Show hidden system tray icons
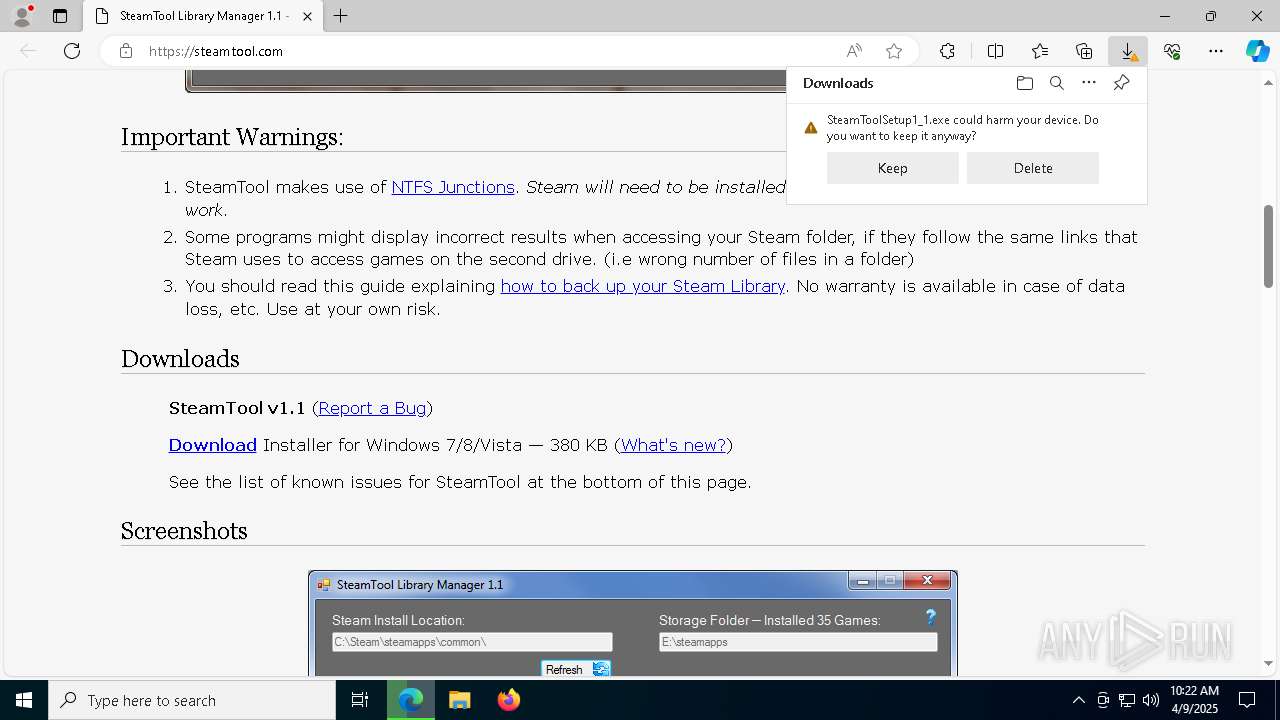 coord(1078,700)
